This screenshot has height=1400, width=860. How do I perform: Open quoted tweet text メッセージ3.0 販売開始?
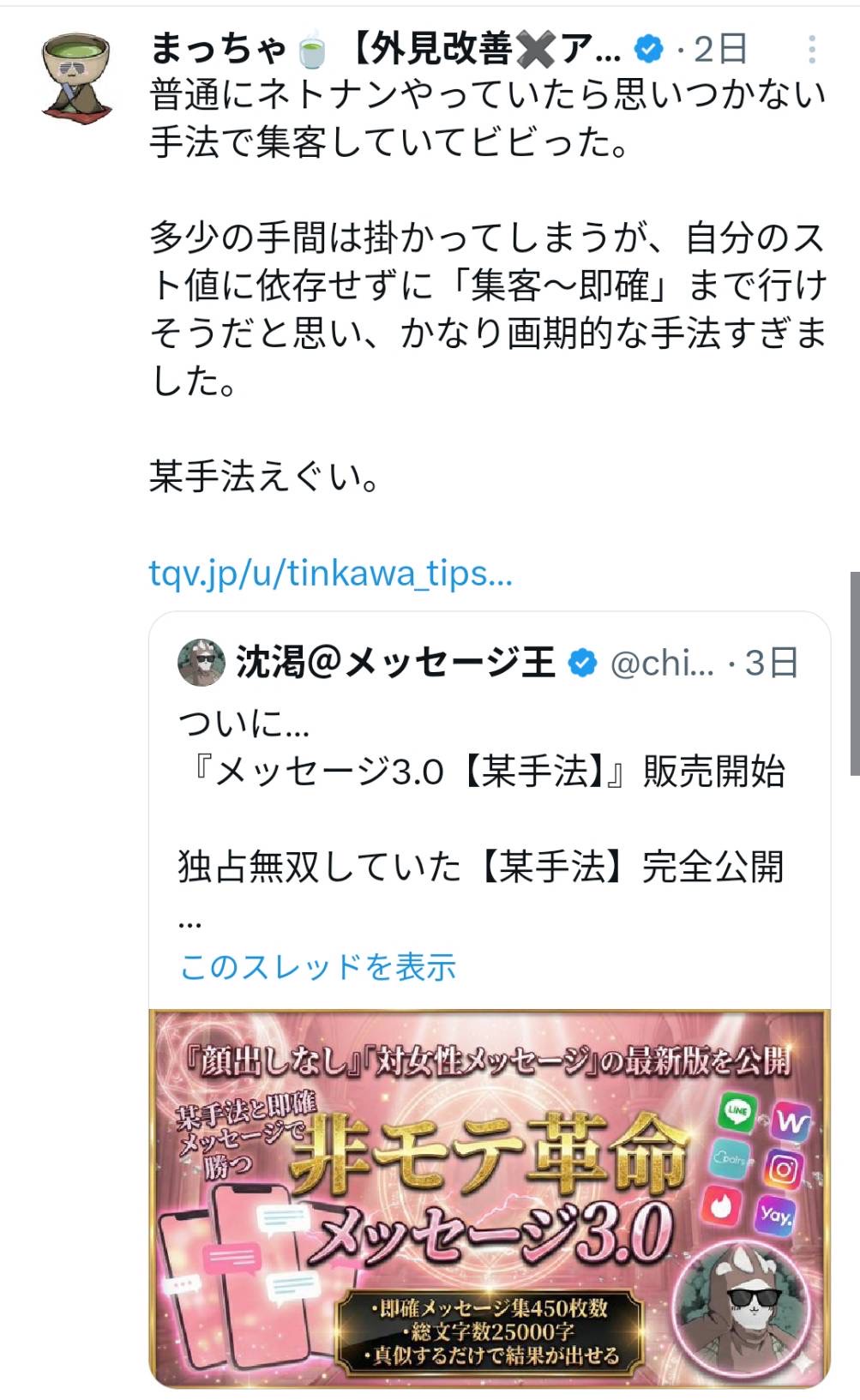pyautogui.click(x=481, y=771)
